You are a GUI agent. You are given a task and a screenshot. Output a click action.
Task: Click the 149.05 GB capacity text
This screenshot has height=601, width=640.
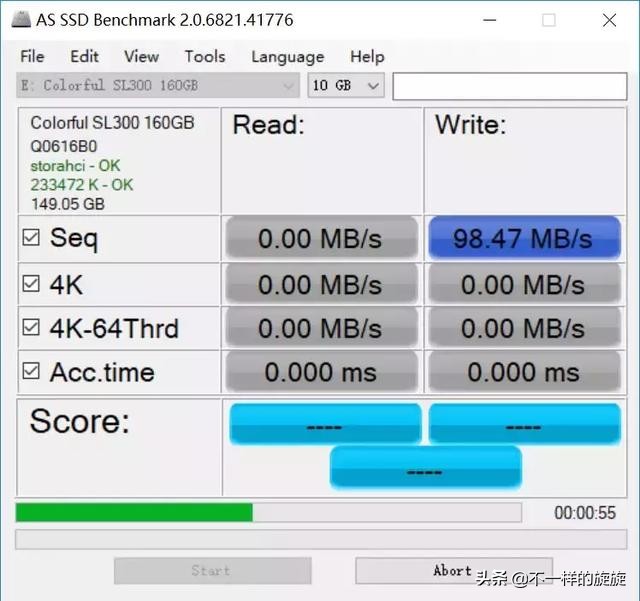click(68, 204)
